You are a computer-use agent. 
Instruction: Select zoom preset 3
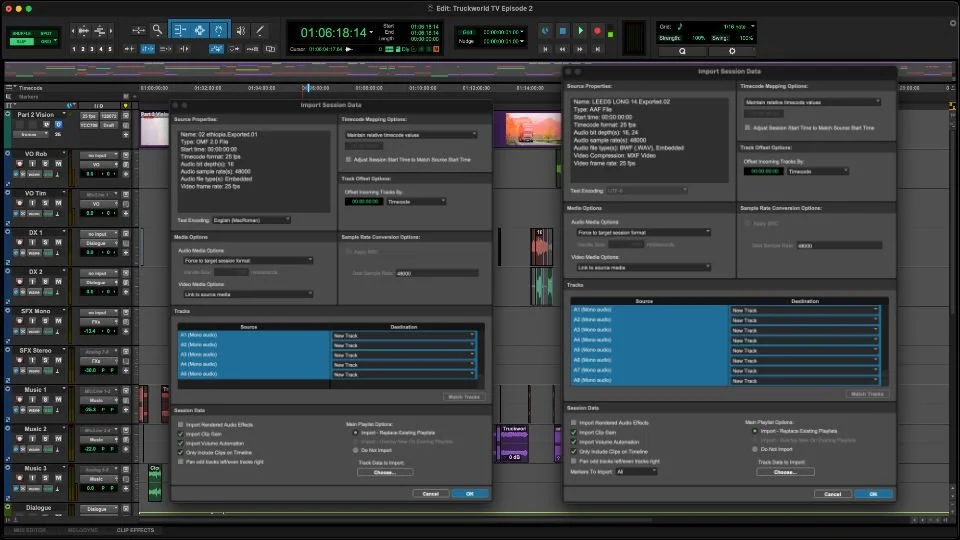click(x=92, y=49)
